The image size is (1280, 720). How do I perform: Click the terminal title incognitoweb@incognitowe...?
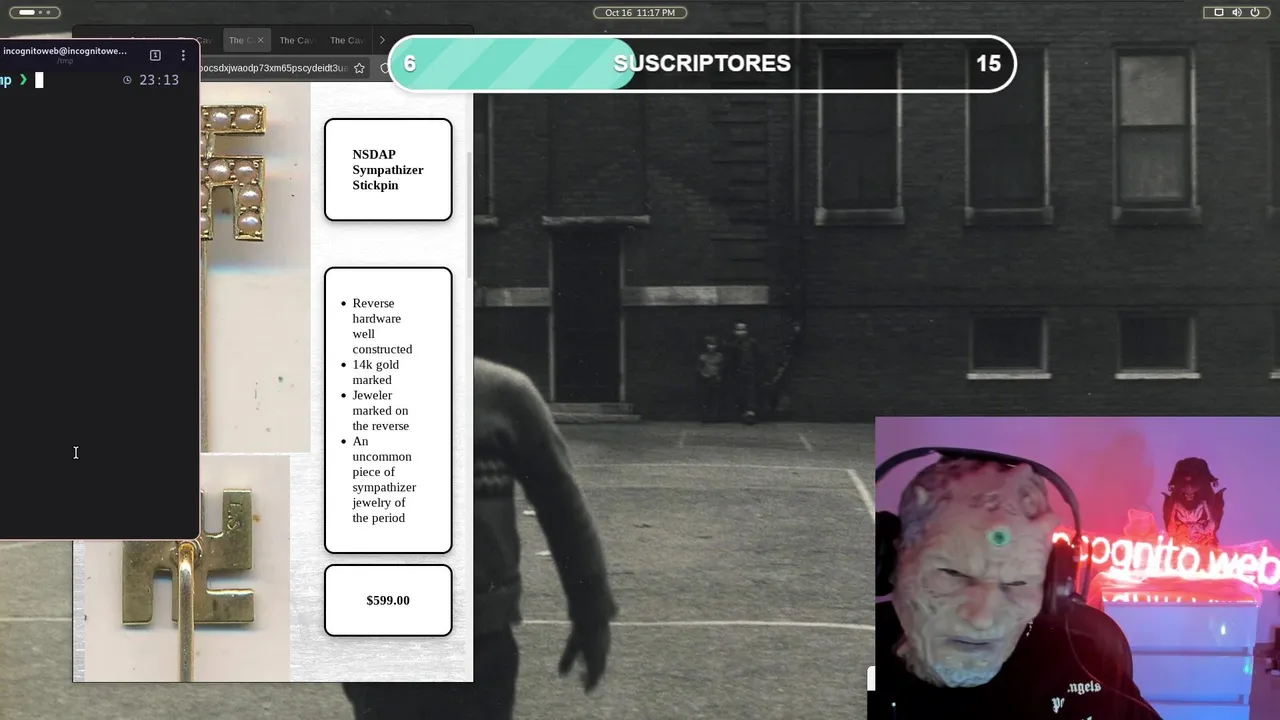64,51
